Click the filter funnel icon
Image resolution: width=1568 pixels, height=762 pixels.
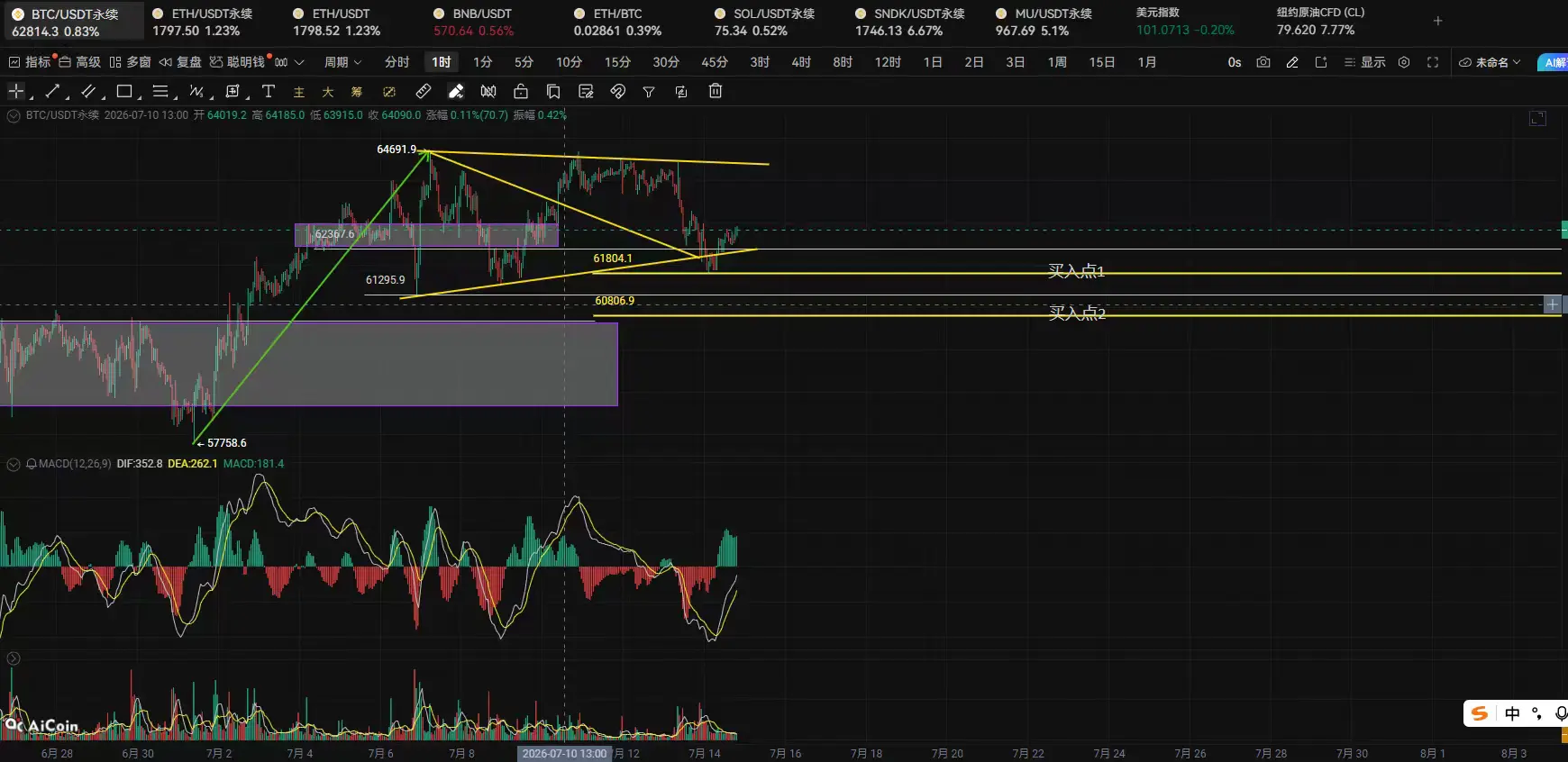coord(649,92)
